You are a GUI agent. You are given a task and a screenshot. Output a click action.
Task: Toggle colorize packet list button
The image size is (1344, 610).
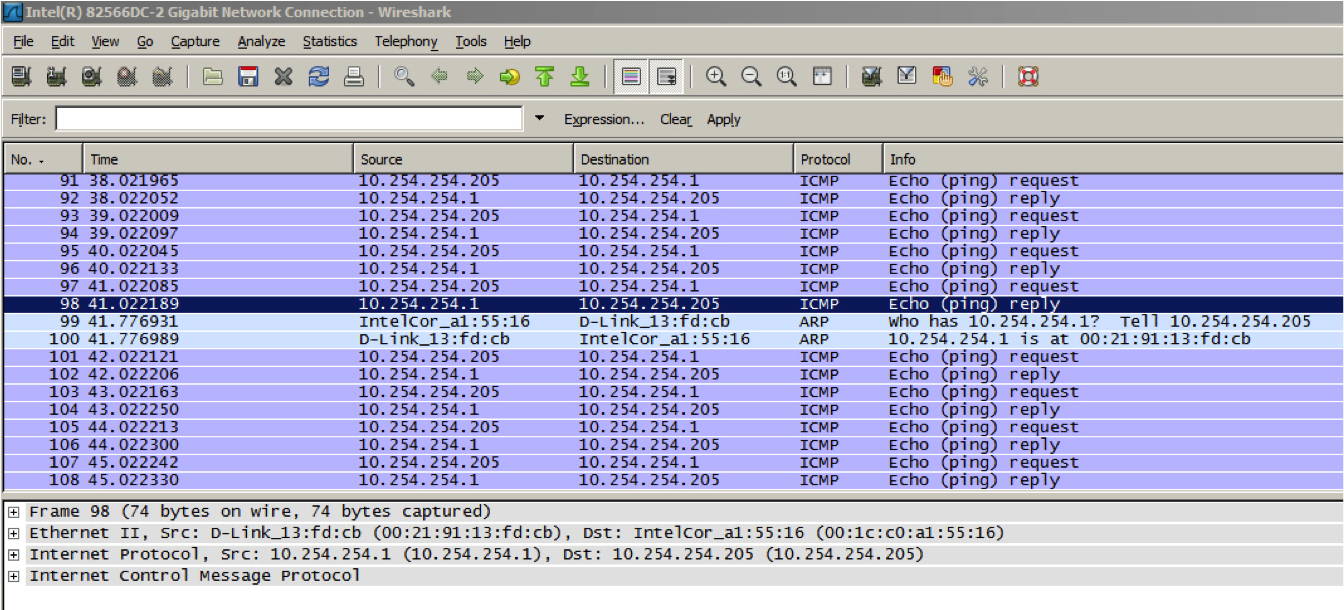tap(631, 77)
